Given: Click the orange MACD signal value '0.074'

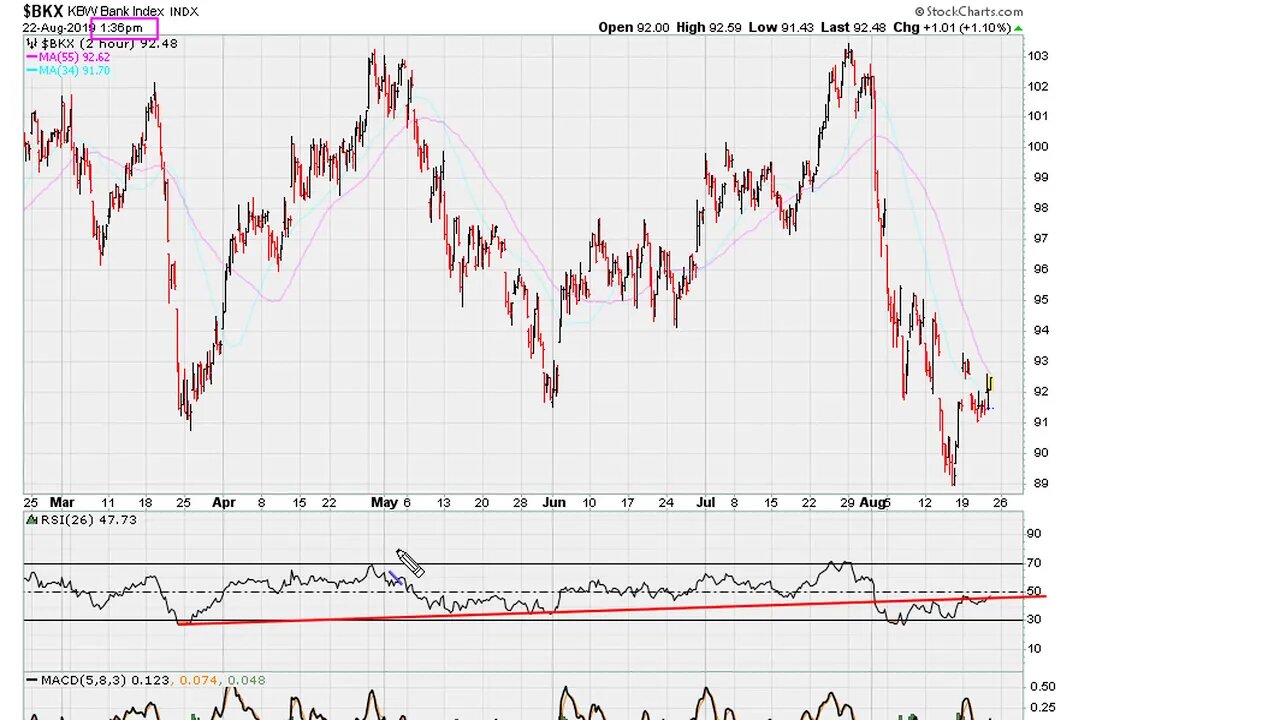Looking at the screenshot, I should pyautogui.click(x=200, y=681).
